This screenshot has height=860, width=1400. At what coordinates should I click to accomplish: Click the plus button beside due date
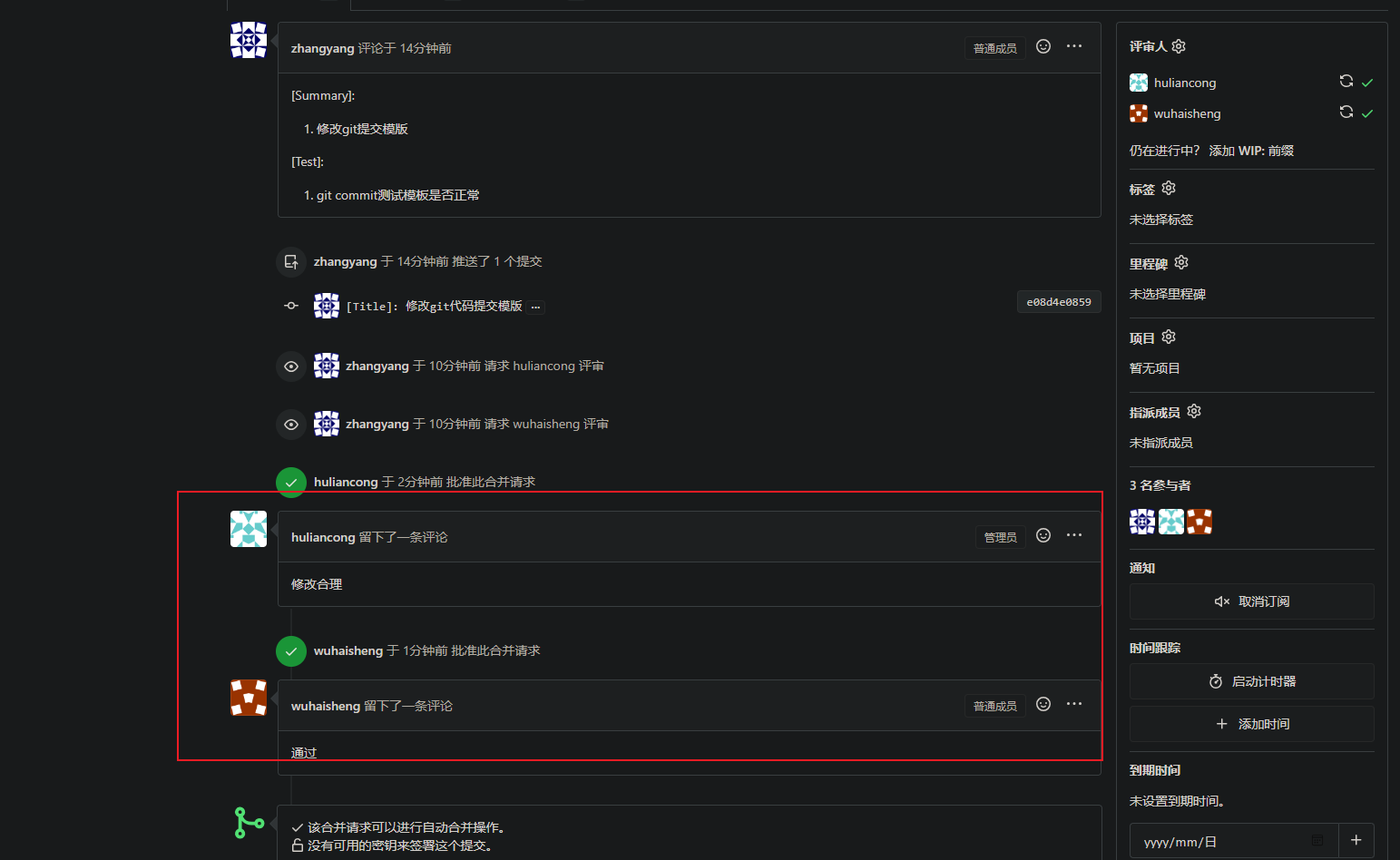[1356, 840]
